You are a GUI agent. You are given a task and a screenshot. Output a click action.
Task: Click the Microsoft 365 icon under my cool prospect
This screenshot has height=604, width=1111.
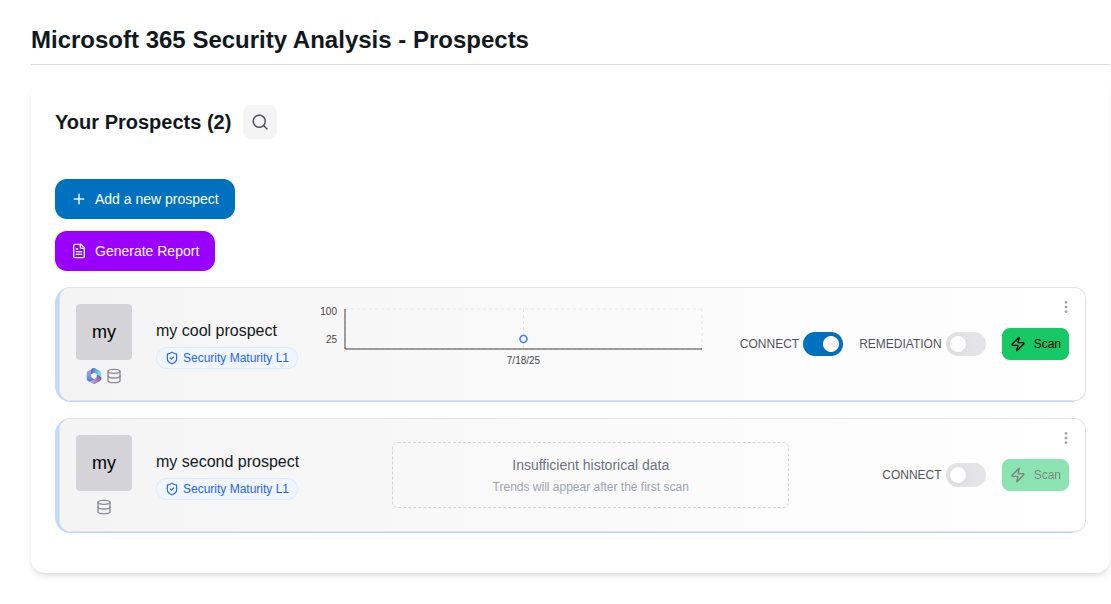click(x=93, y=376)
